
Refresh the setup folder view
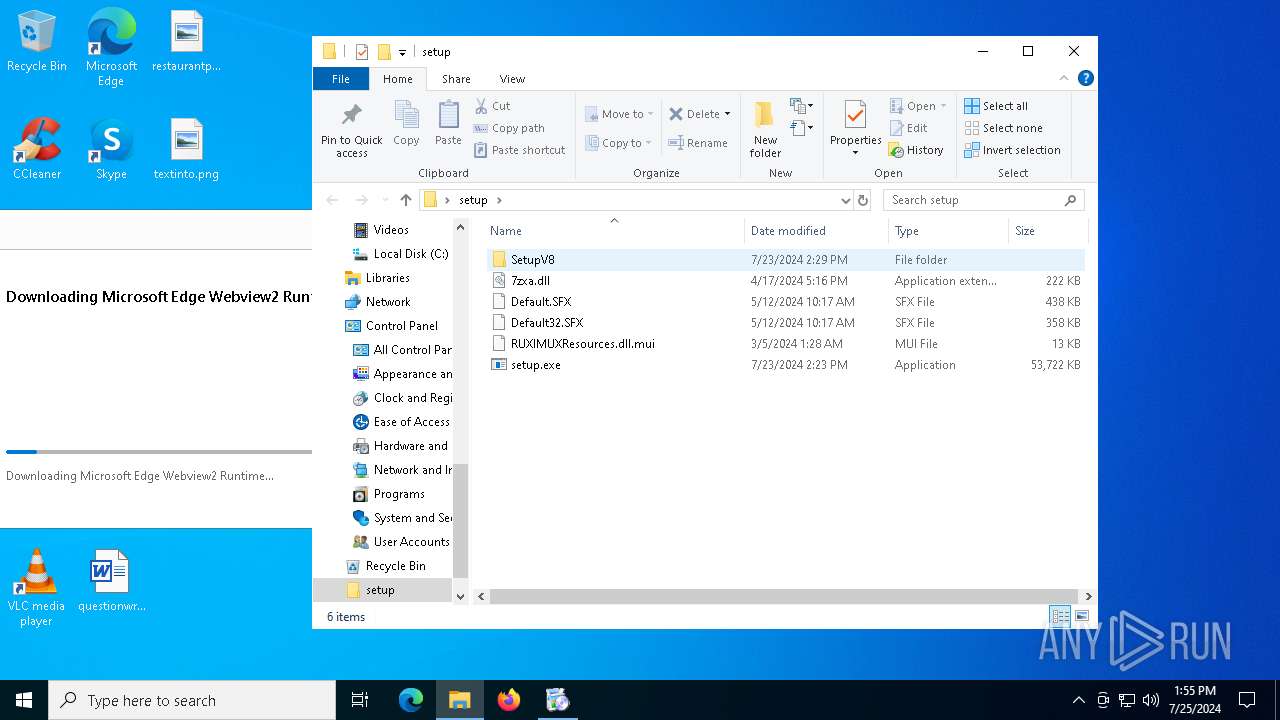(x=863, y=200)
